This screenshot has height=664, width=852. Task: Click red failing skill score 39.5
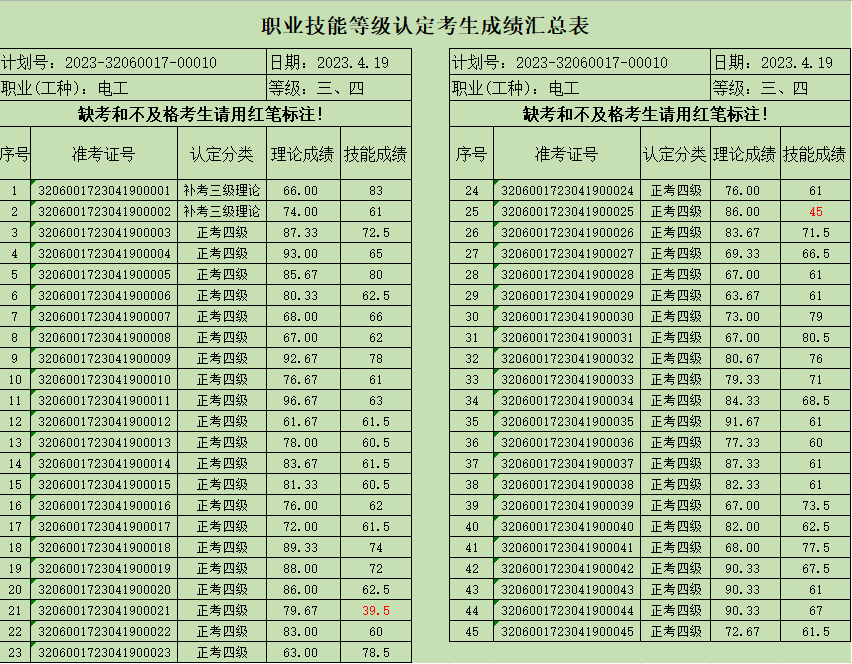click(x=375, y=611)
